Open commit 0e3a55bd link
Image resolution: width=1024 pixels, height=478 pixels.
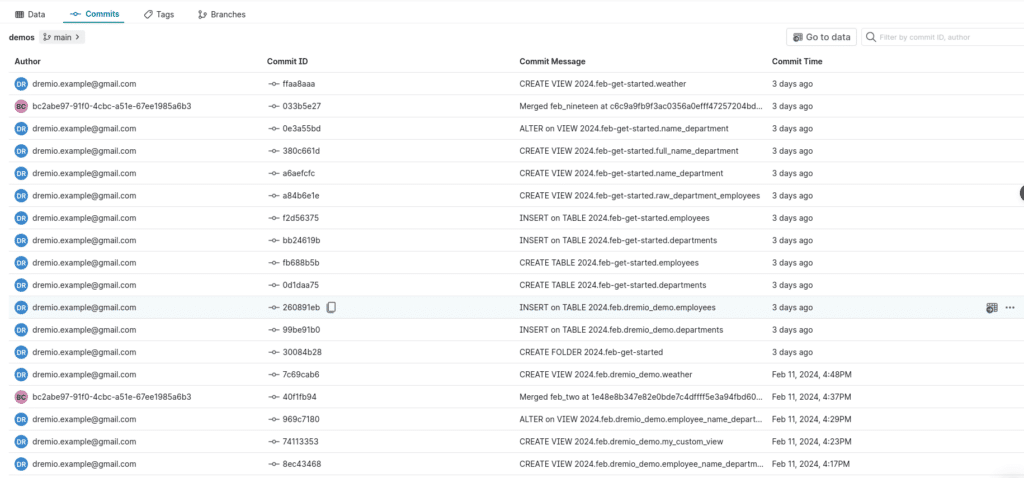295,129
